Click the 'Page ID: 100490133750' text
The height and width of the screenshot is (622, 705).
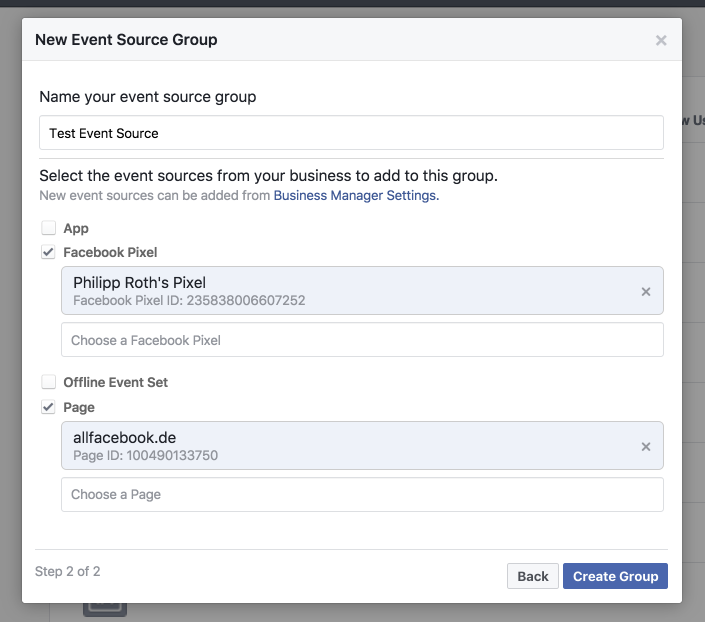[x=145, y=456]
